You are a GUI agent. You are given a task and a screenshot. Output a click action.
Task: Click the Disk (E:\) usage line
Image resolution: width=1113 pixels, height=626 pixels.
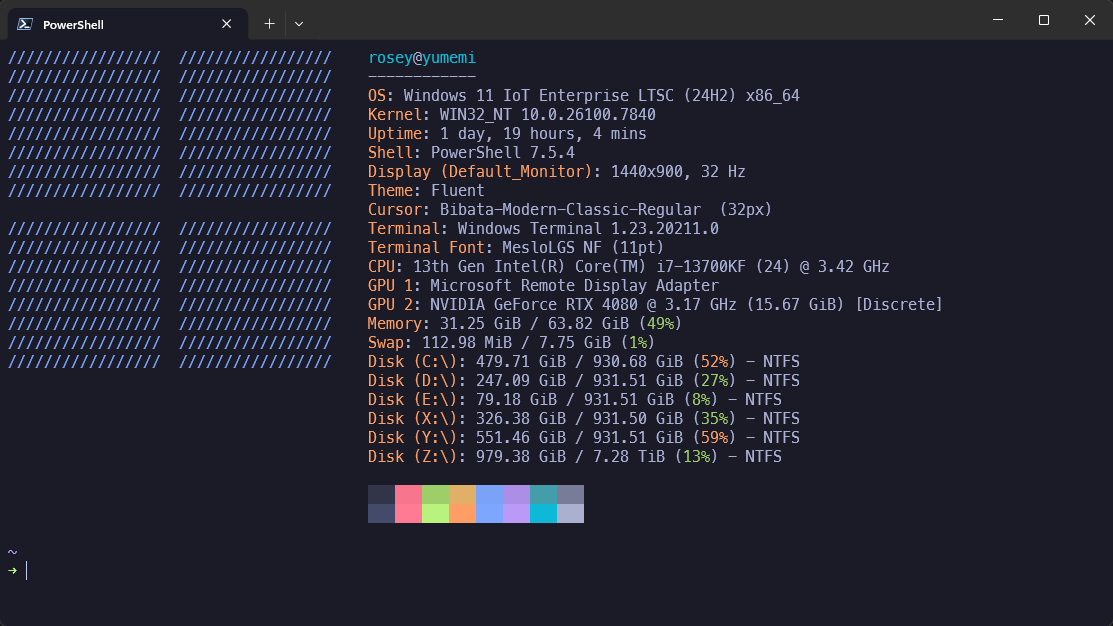coord(574,400)
